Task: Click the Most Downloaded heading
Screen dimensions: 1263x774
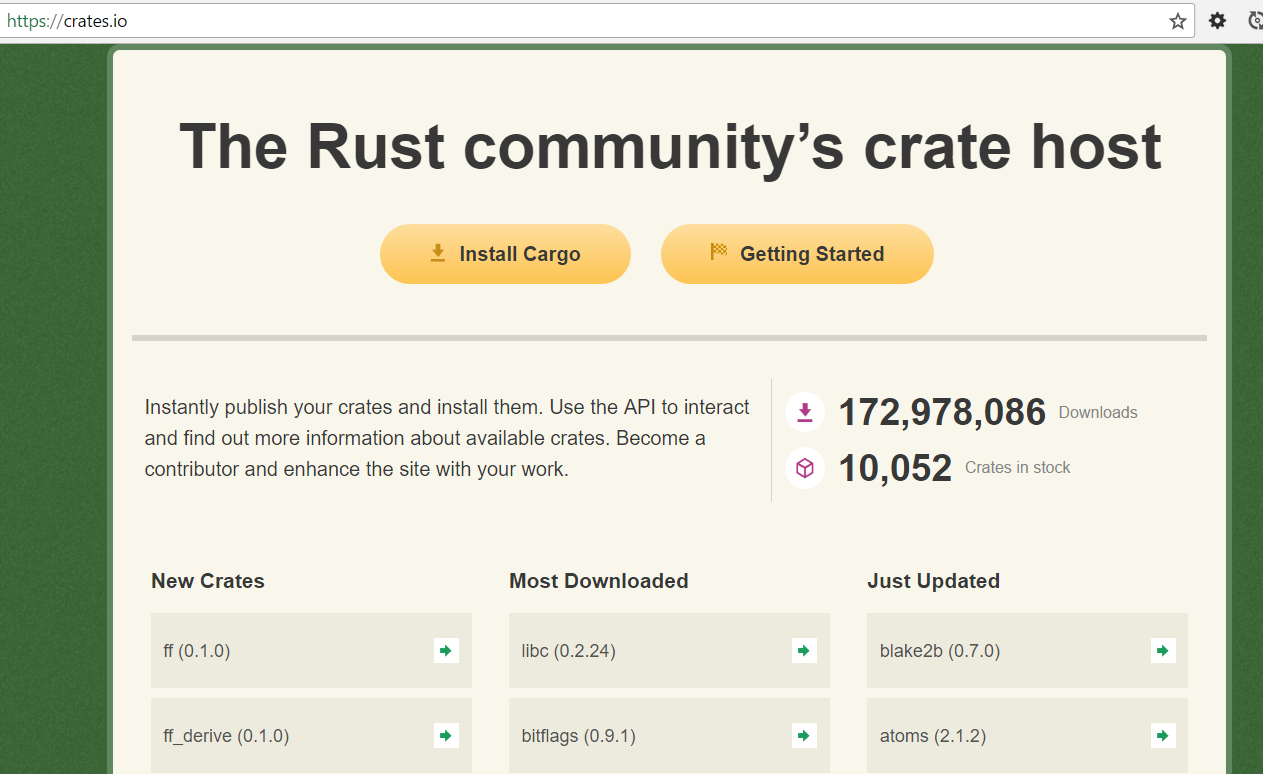Action: [599, 581]
